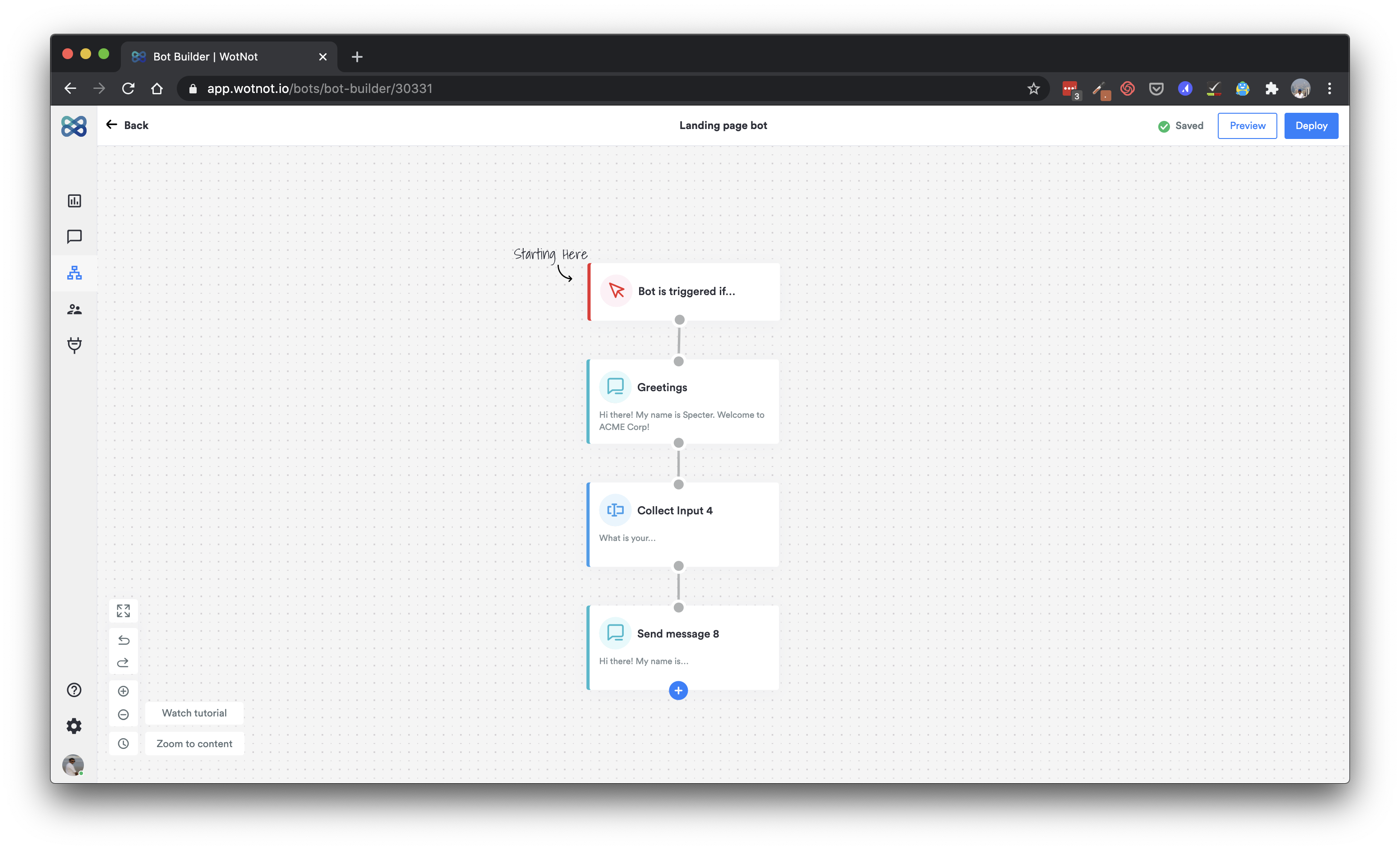Bookmark this page with the star icon

point(1033,88)
